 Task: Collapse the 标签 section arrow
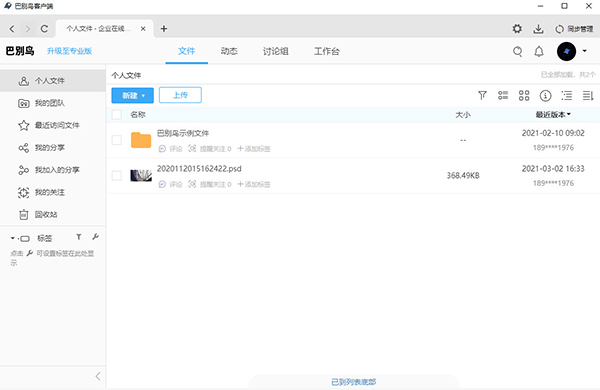click(x=13, y=238)
